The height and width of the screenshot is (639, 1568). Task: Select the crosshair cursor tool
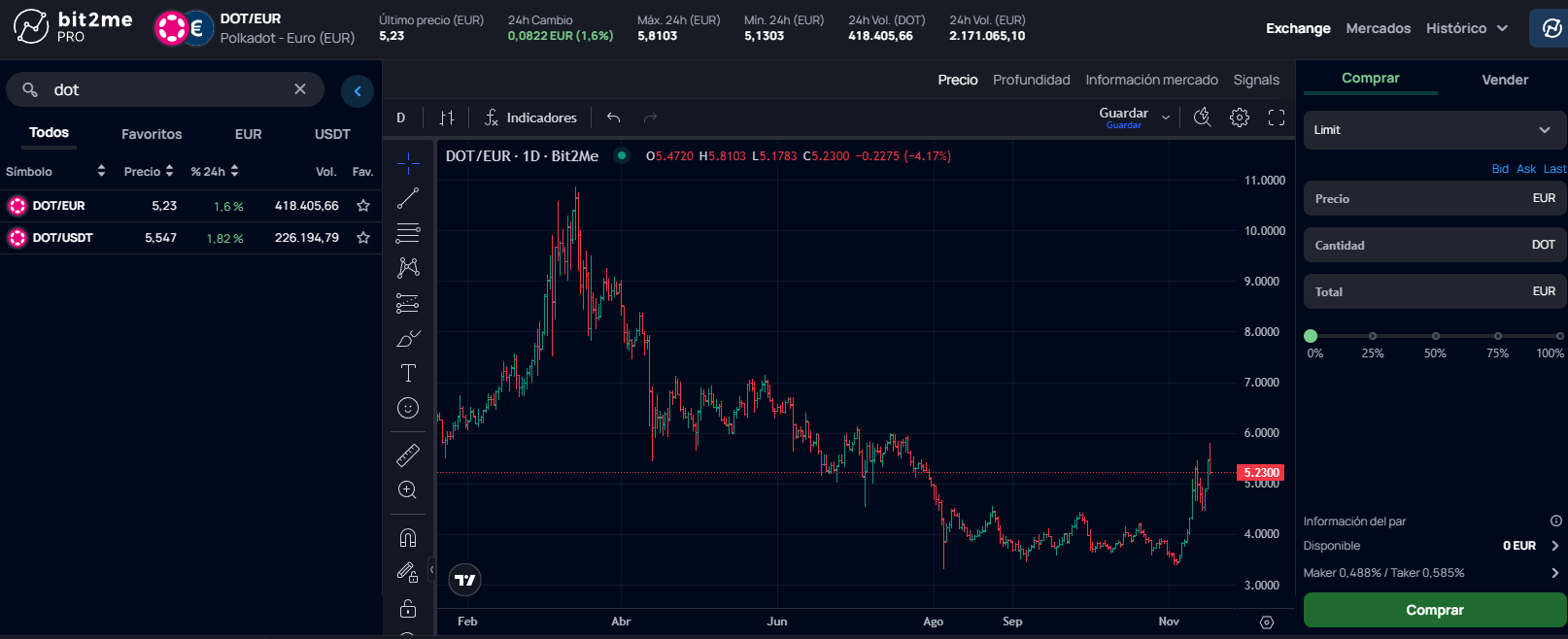tap(408, 163)
